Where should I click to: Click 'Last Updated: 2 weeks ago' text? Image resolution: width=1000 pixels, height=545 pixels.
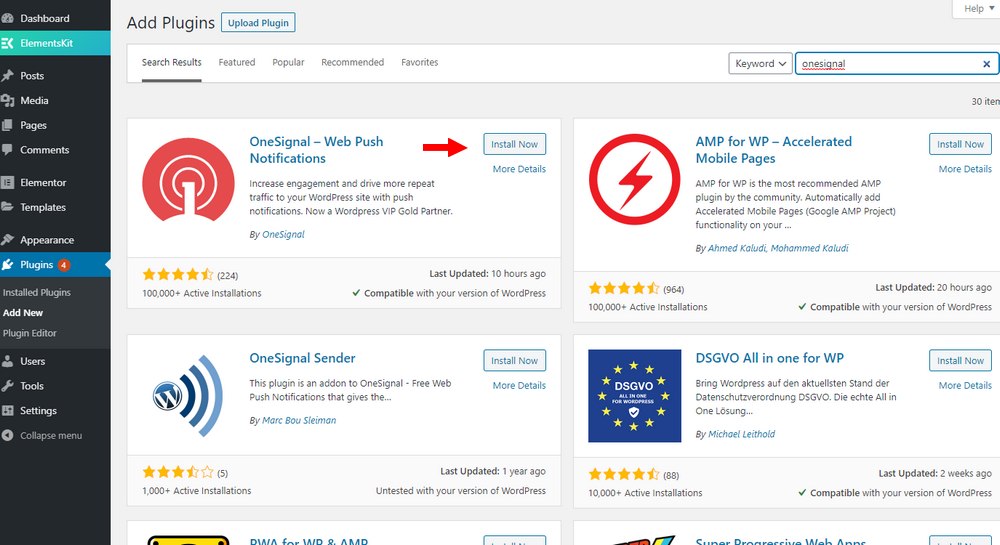[x=935, y=474]
